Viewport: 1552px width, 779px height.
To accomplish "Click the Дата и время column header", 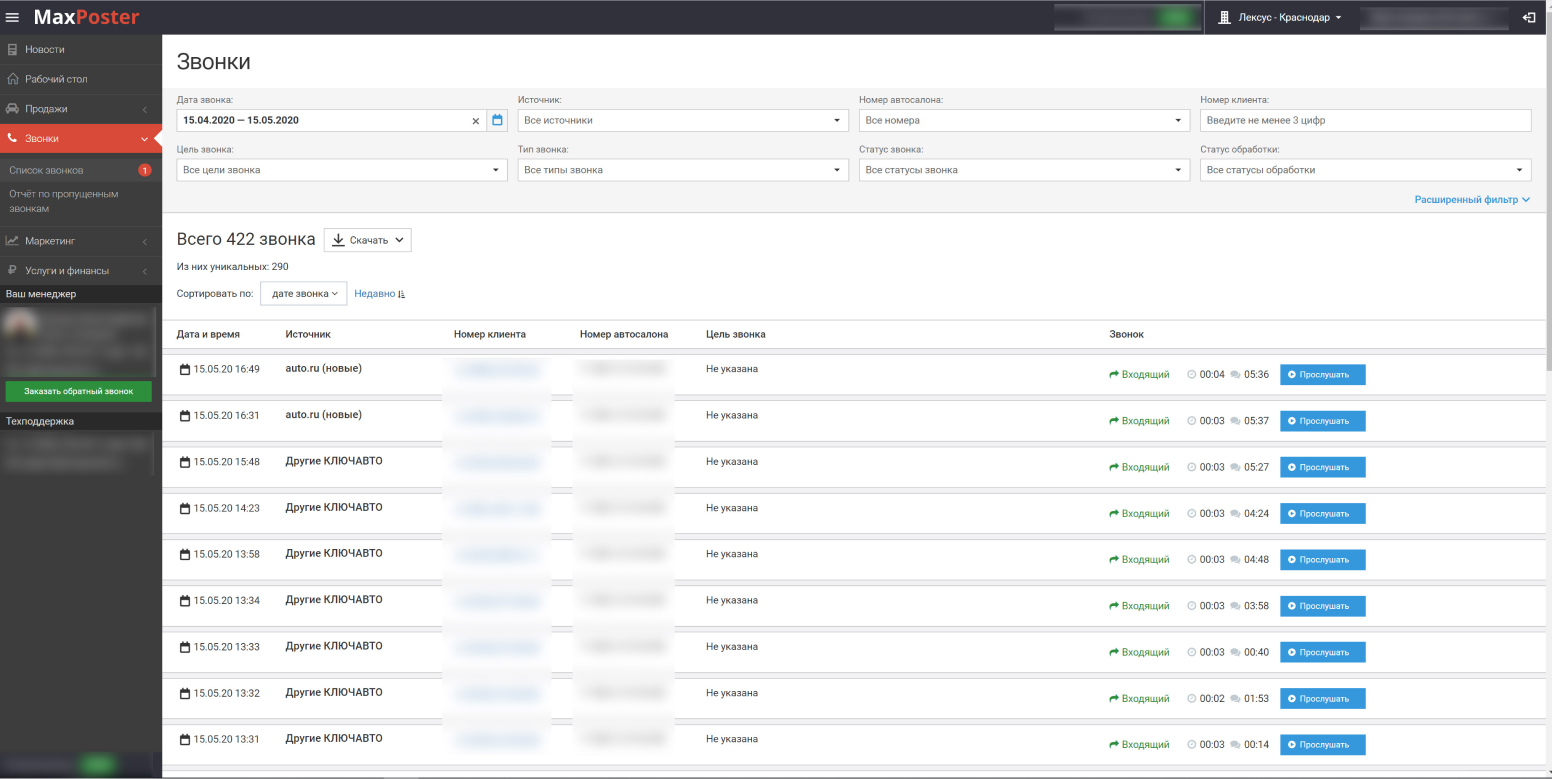I will click(208, 334).
